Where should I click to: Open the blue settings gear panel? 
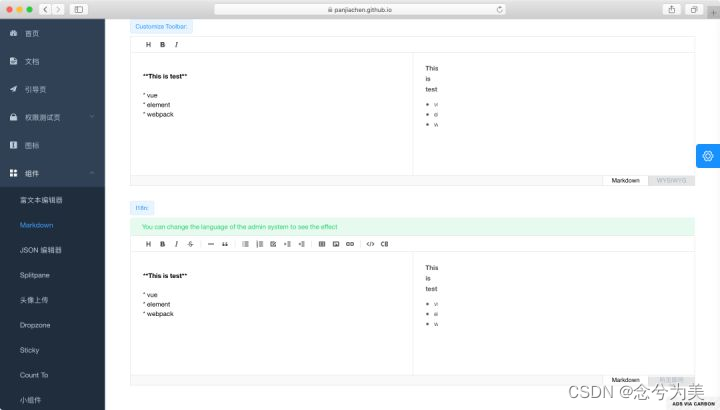tap(708, 156)
